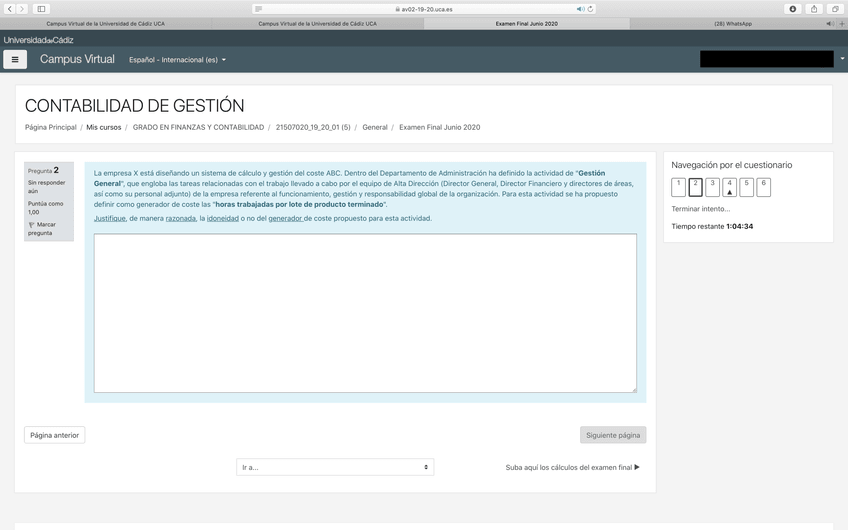Click the 'Pregunta 2' label
The height and width of the screenshot is (530, 848).
coord(43,170)
